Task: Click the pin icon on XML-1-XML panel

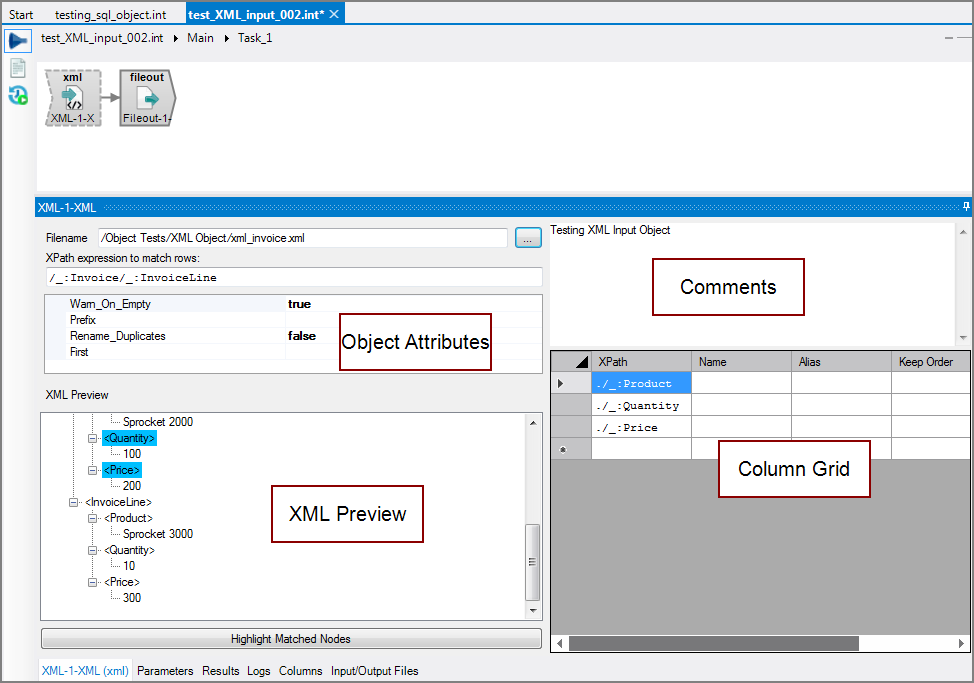Action: tap(966, 207)
